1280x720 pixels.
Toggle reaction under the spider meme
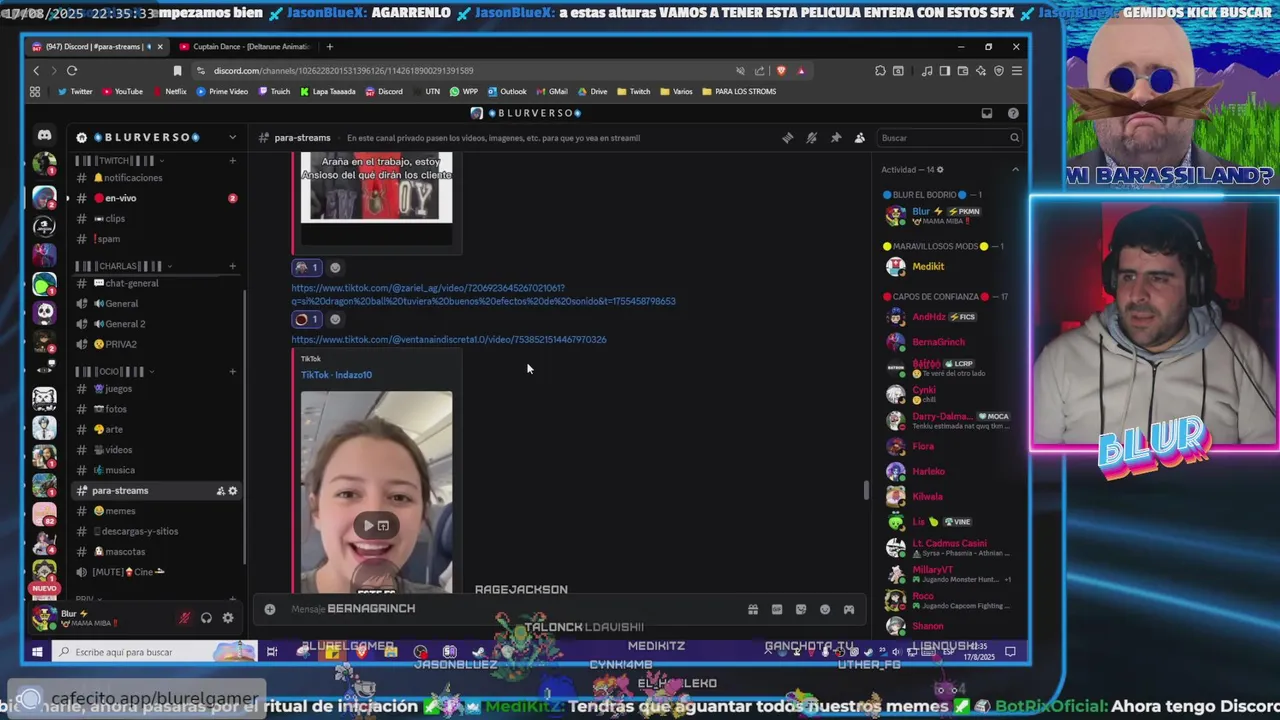pos(307,267)
